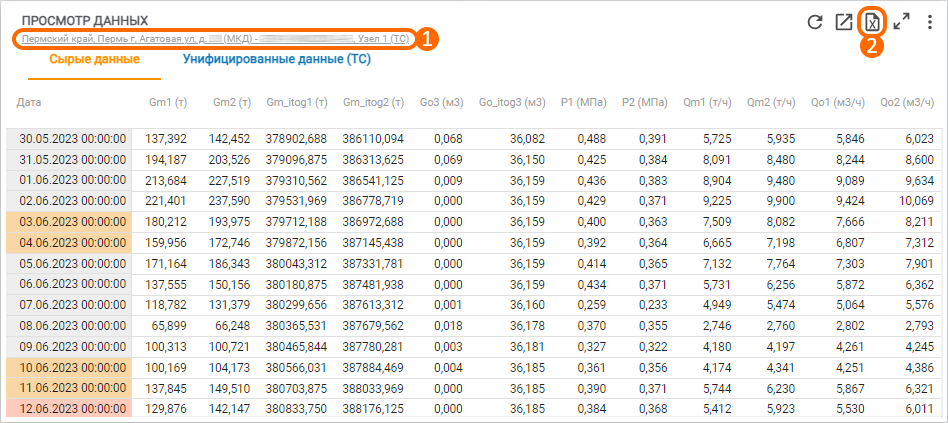Sort by Дата column header

click(29, 103)
